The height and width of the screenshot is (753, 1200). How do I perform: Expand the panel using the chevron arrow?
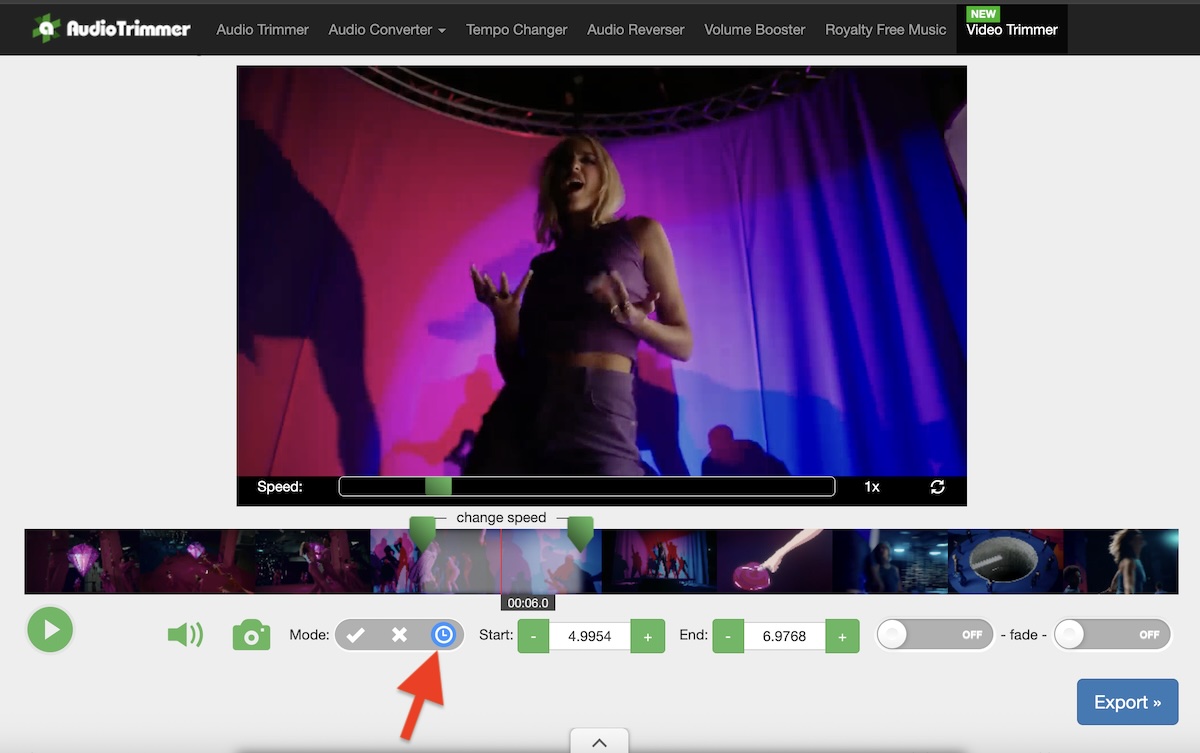click(599, 742)
